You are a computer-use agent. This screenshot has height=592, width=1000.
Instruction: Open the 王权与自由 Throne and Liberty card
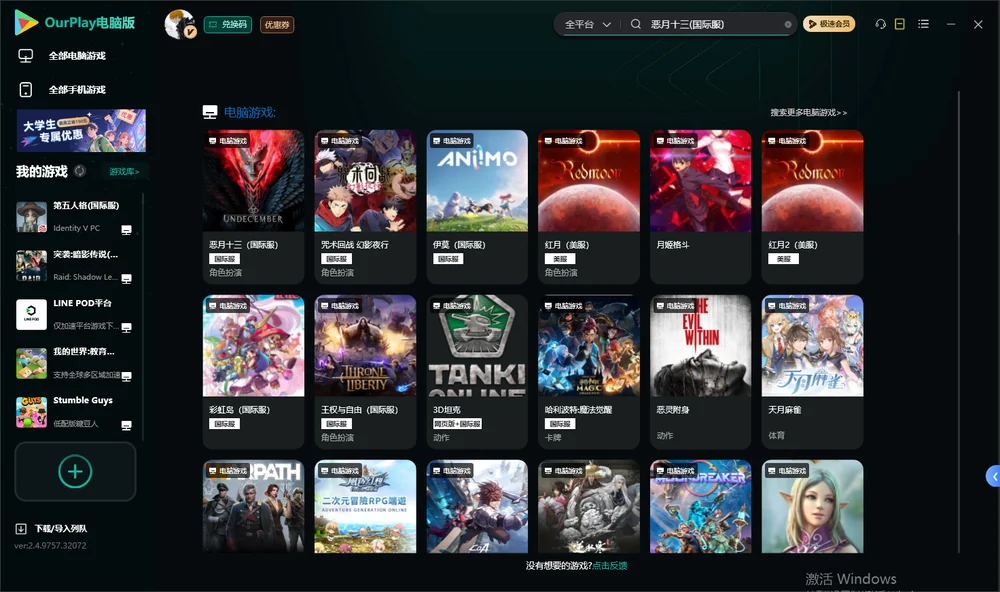pos(365,371)
